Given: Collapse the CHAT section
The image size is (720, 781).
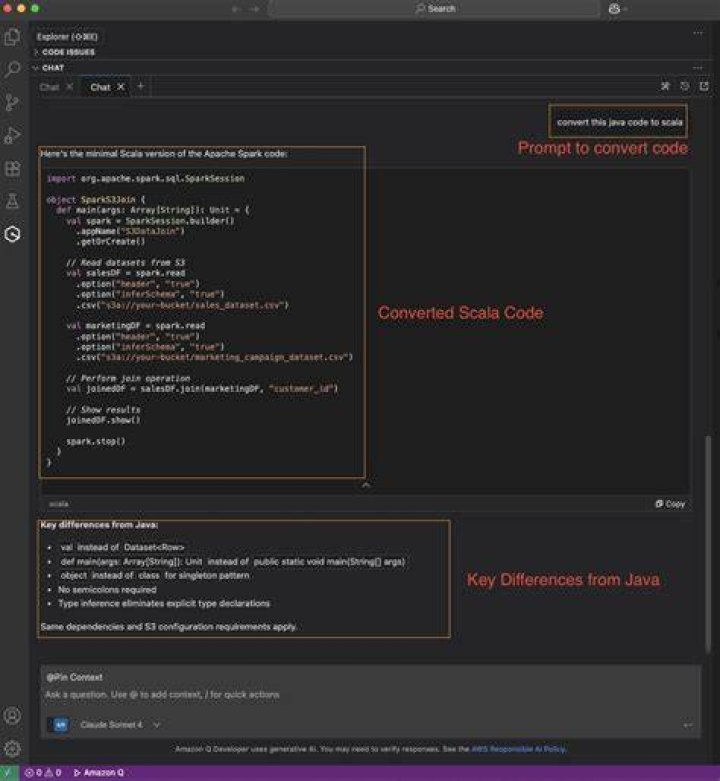Looking at the screenshot, I should pos(53,68).
